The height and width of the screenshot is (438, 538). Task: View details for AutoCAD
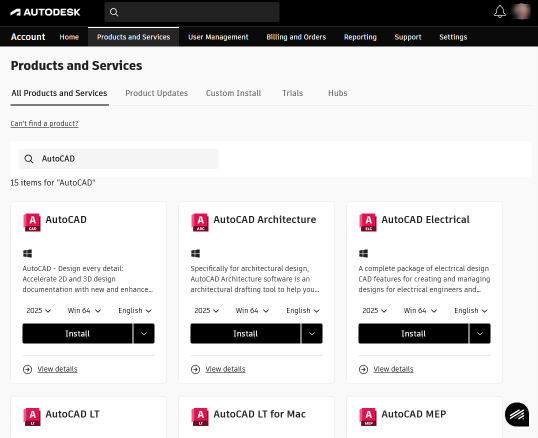[x=57, y=369]
